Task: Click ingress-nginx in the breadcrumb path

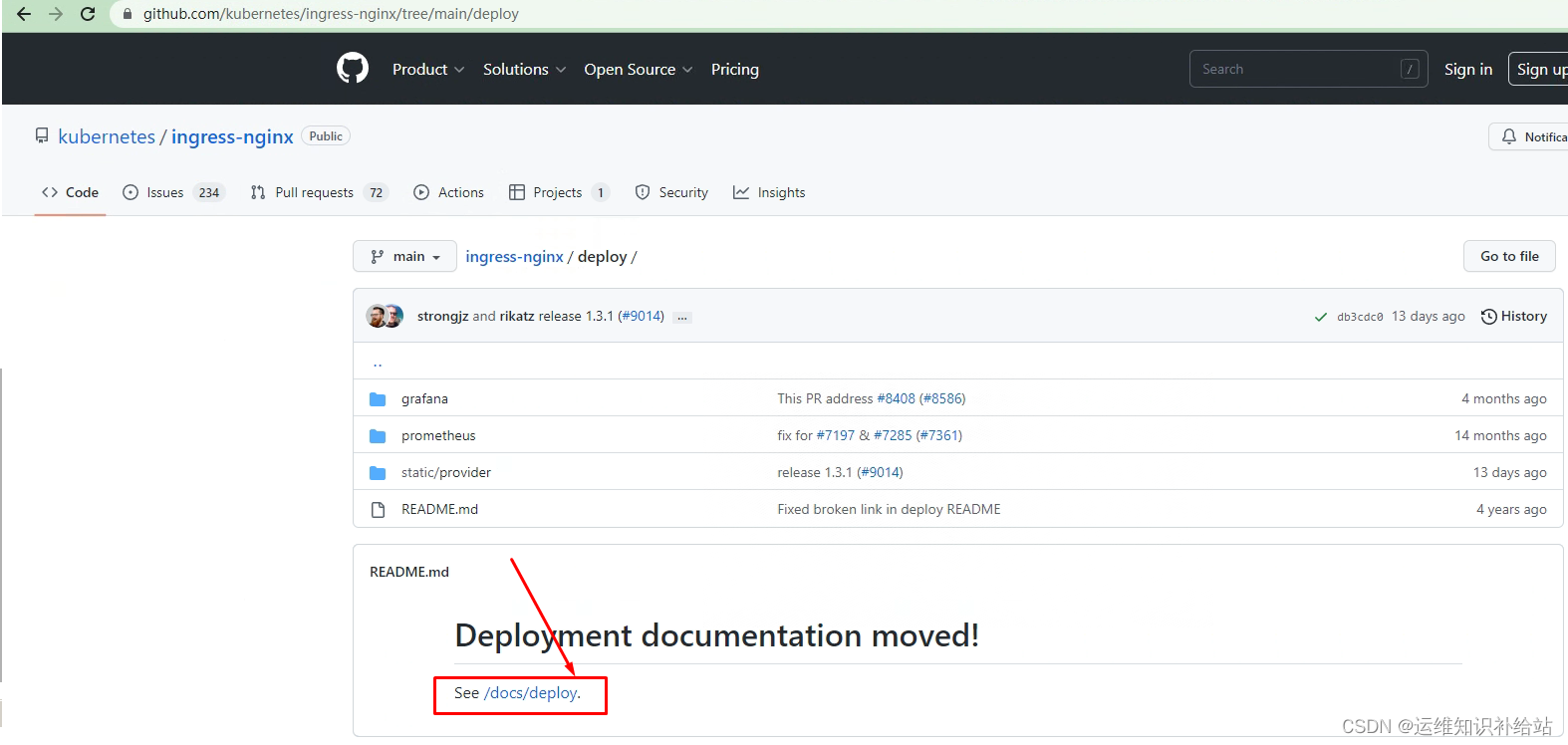Action: click(514, 256)
